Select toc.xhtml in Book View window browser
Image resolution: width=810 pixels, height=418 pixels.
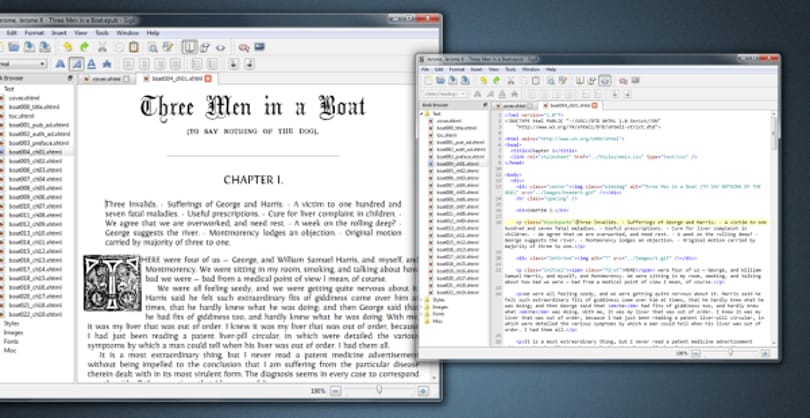point(20,116)
